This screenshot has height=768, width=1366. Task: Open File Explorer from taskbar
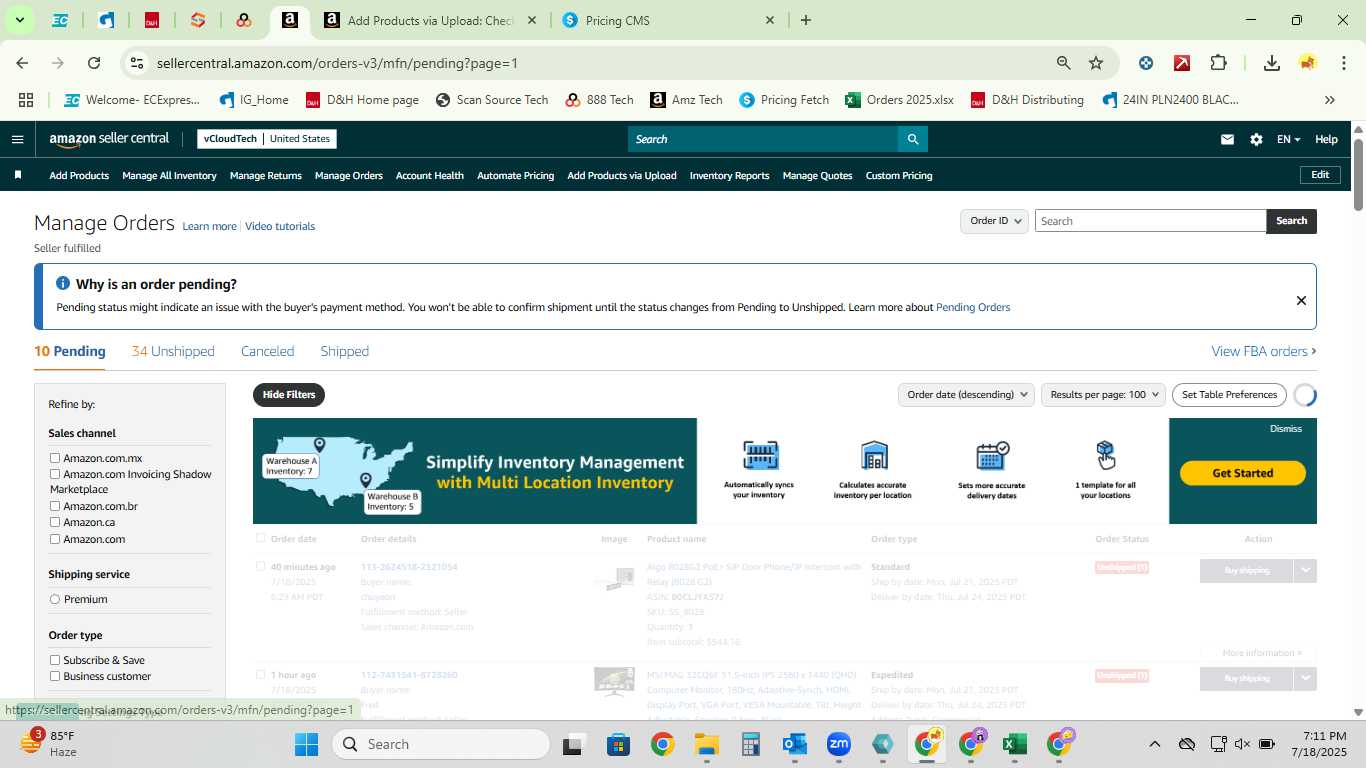[x=707, y=744]
